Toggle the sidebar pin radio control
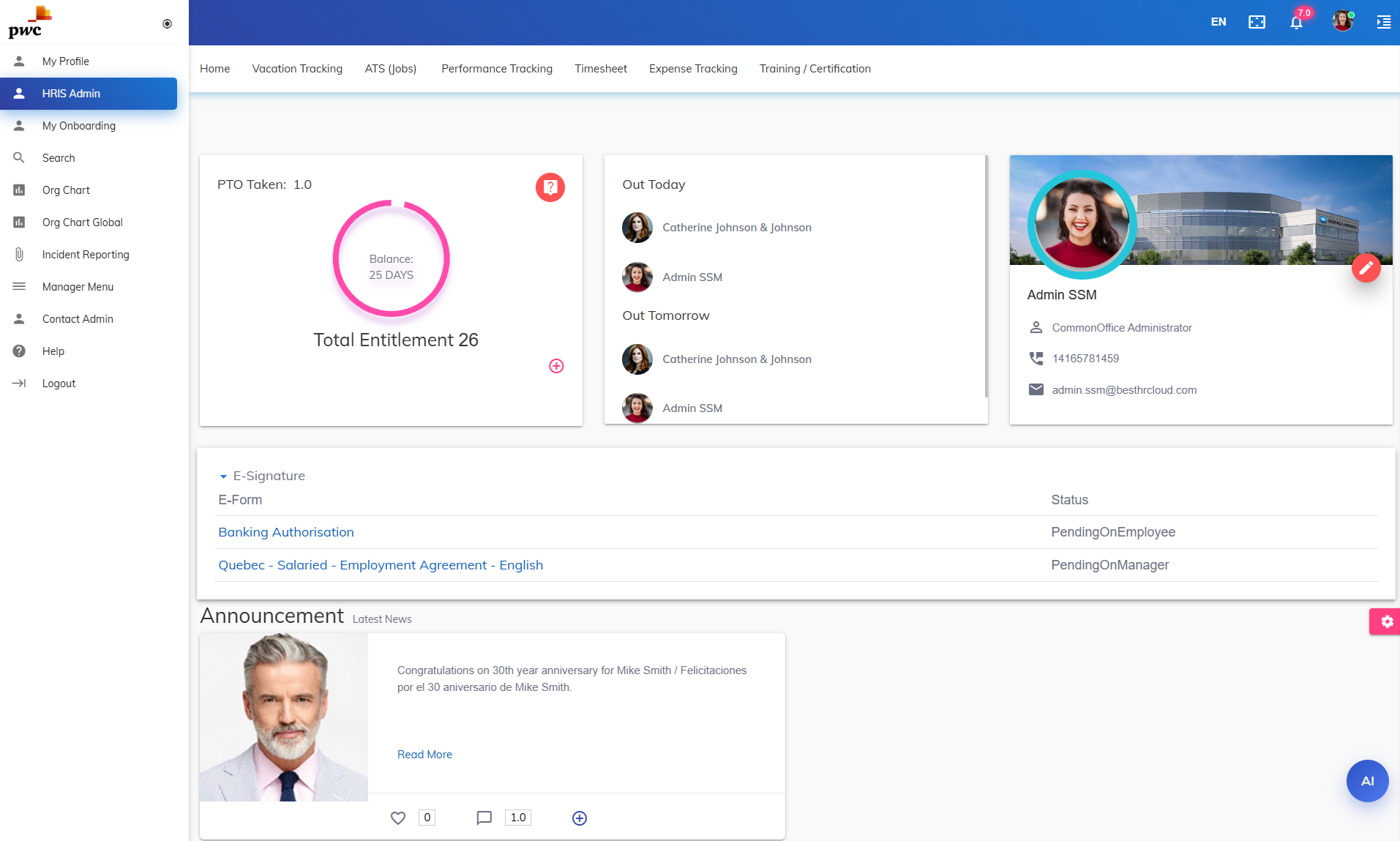 [167, 23]
